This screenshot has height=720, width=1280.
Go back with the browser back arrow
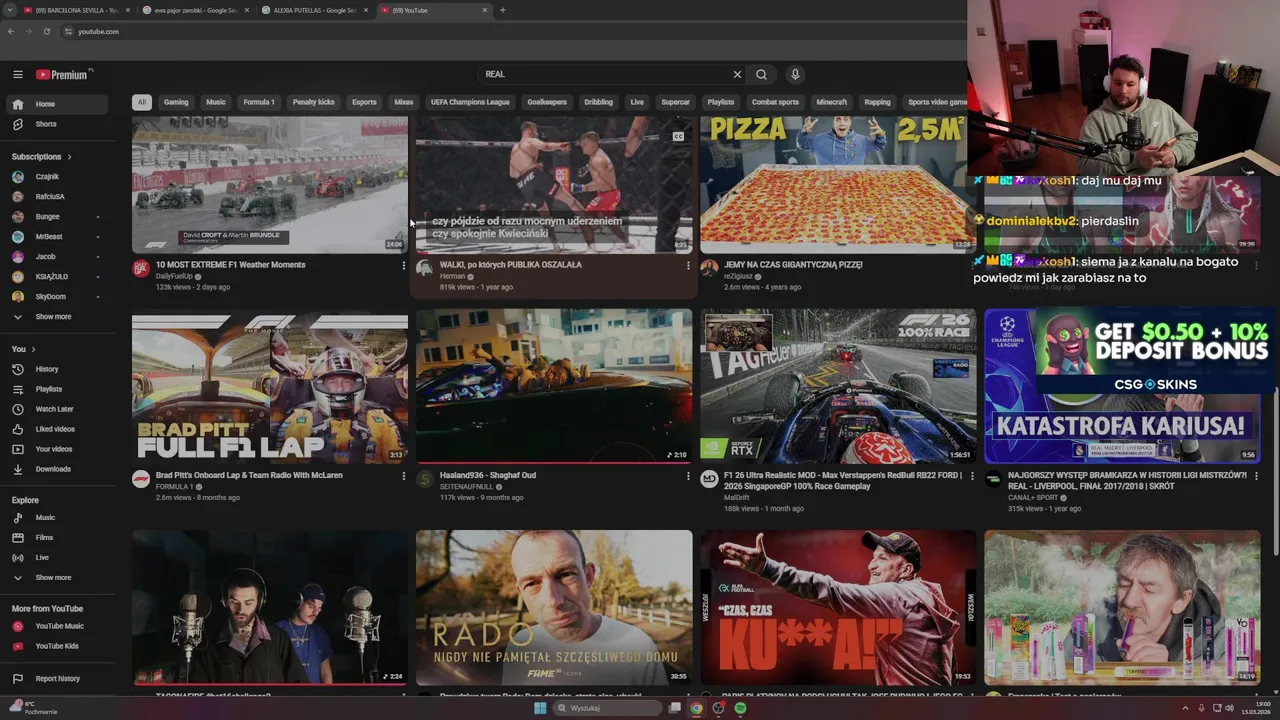tap(11, 31)
